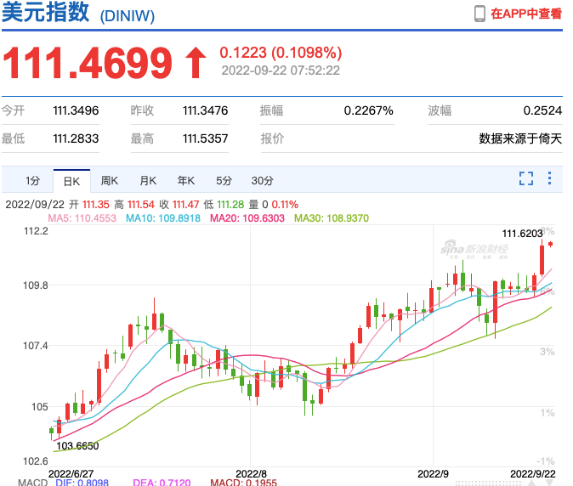Click the latest candlestick on 2022/9/22
The height and width of the screenshot is (486, 573).
[x=550, y=244]
